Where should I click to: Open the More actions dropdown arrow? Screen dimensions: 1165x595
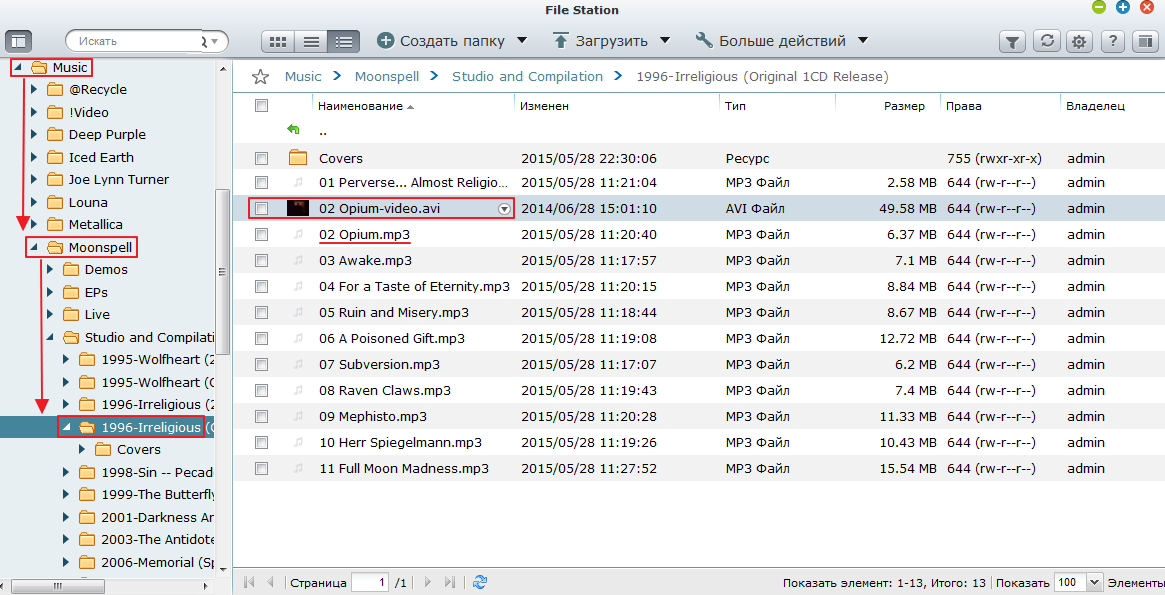pos(863,40)
